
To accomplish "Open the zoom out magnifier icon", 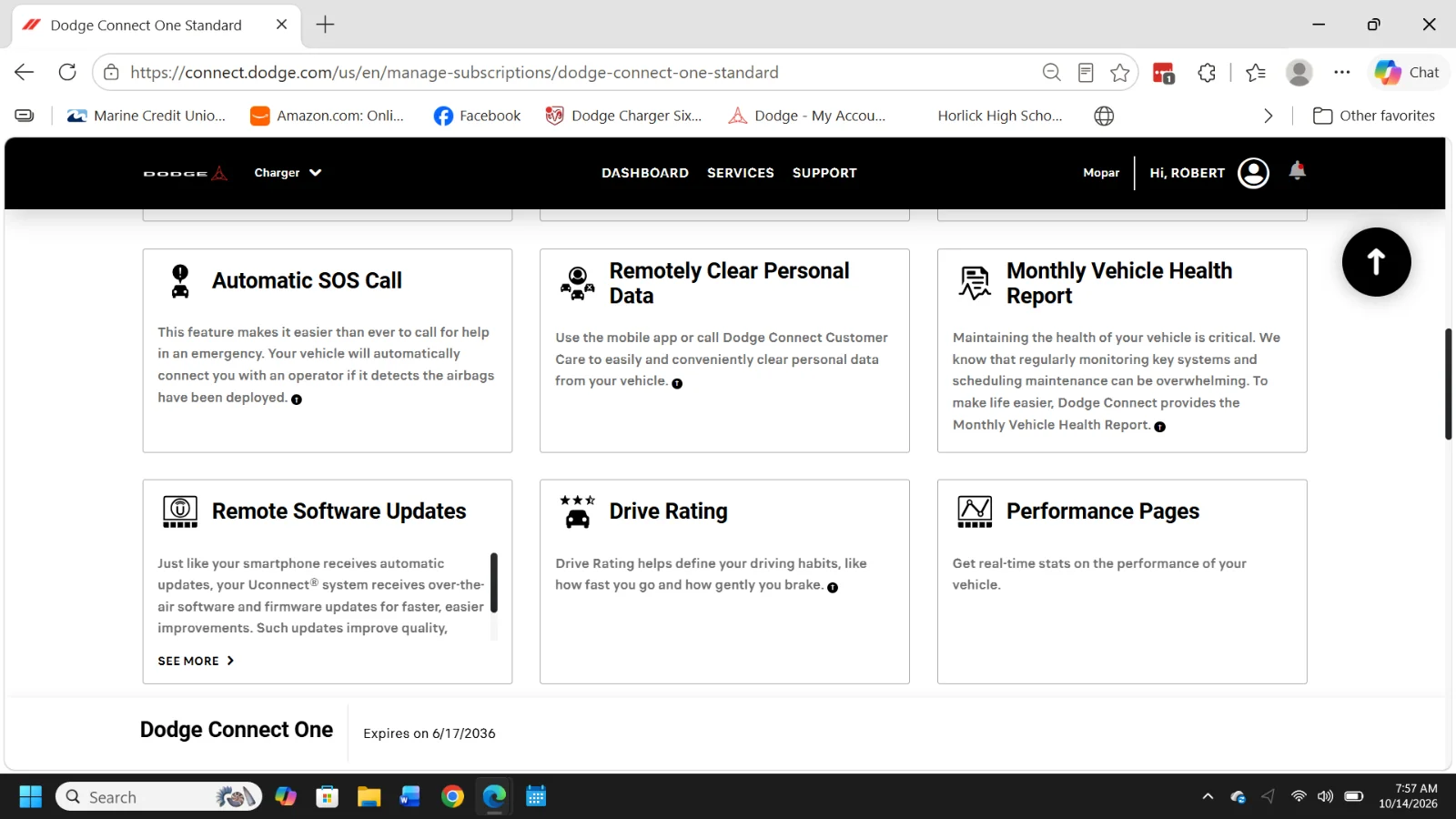I will pos(1052,73).
